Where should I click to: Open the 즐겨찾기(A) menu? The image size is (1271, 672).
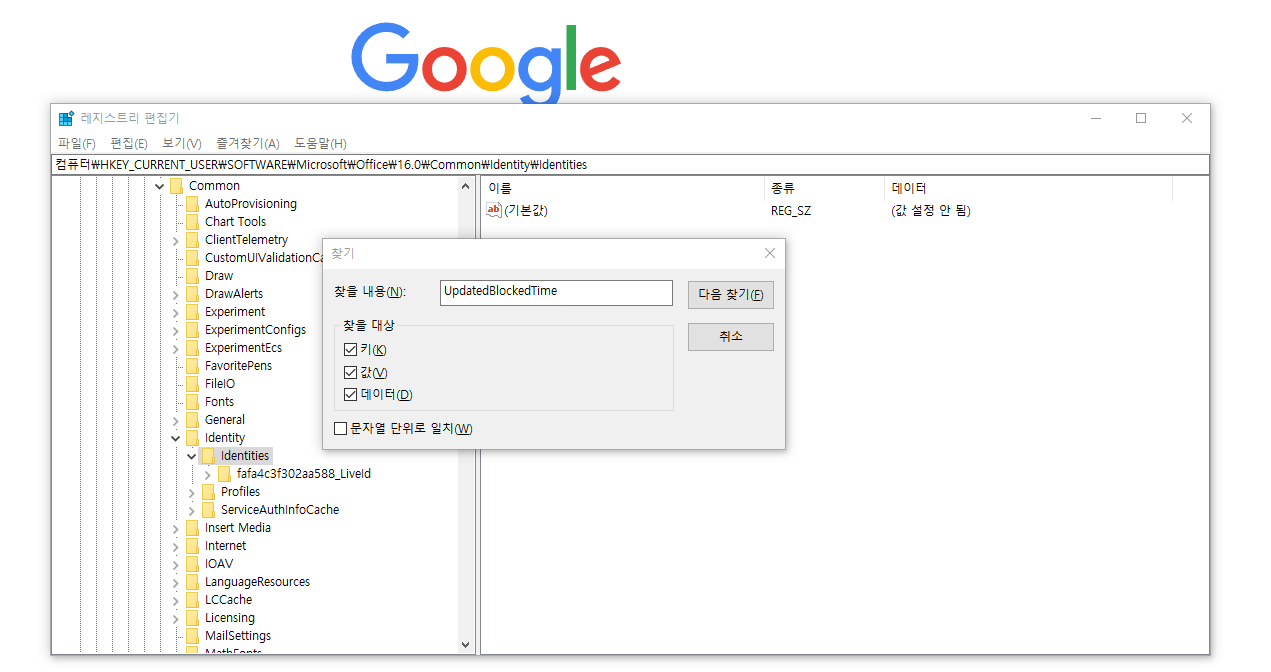tap(248, 144)
